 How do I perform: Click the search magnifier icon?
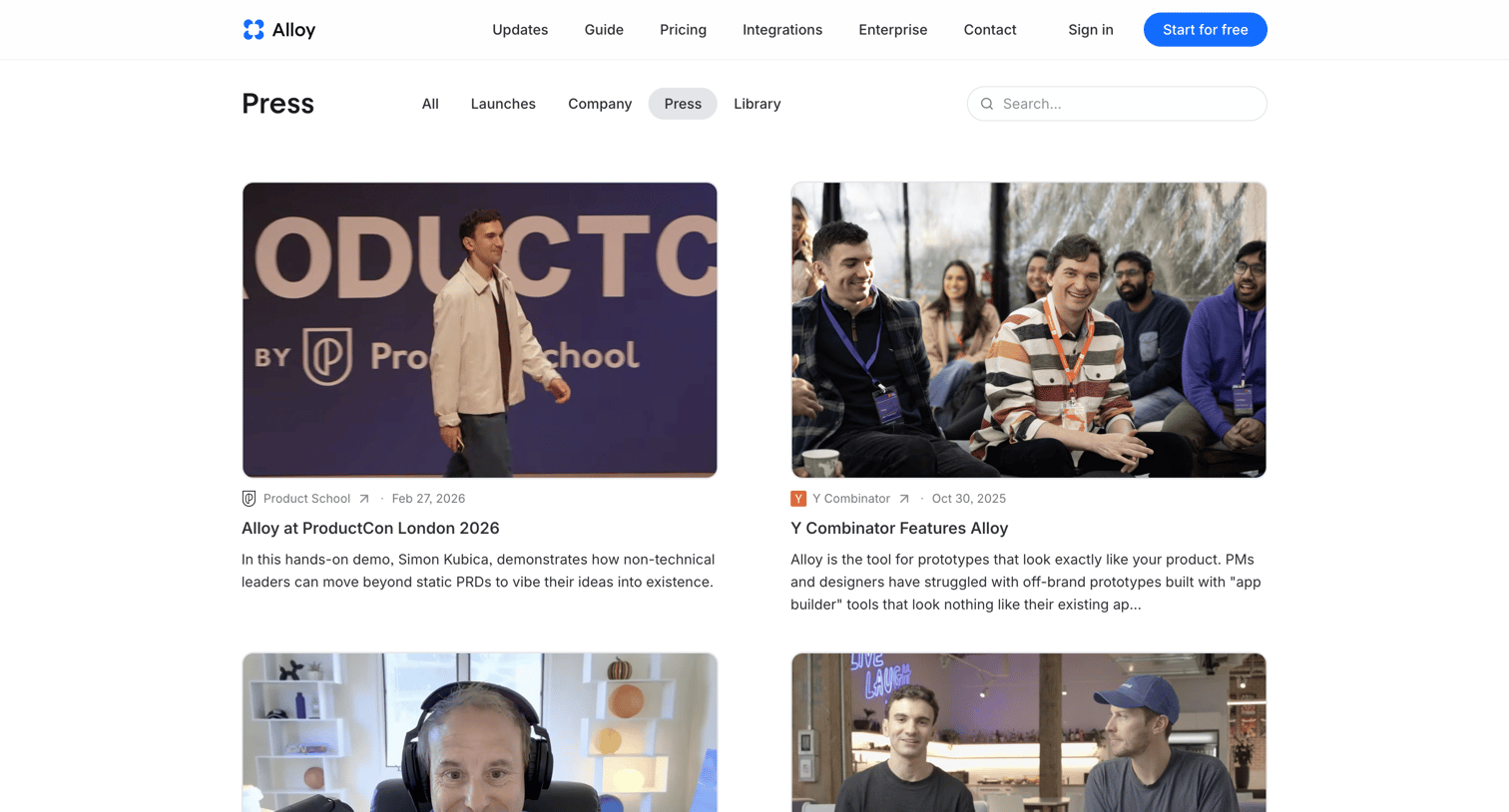coord(987,104)
